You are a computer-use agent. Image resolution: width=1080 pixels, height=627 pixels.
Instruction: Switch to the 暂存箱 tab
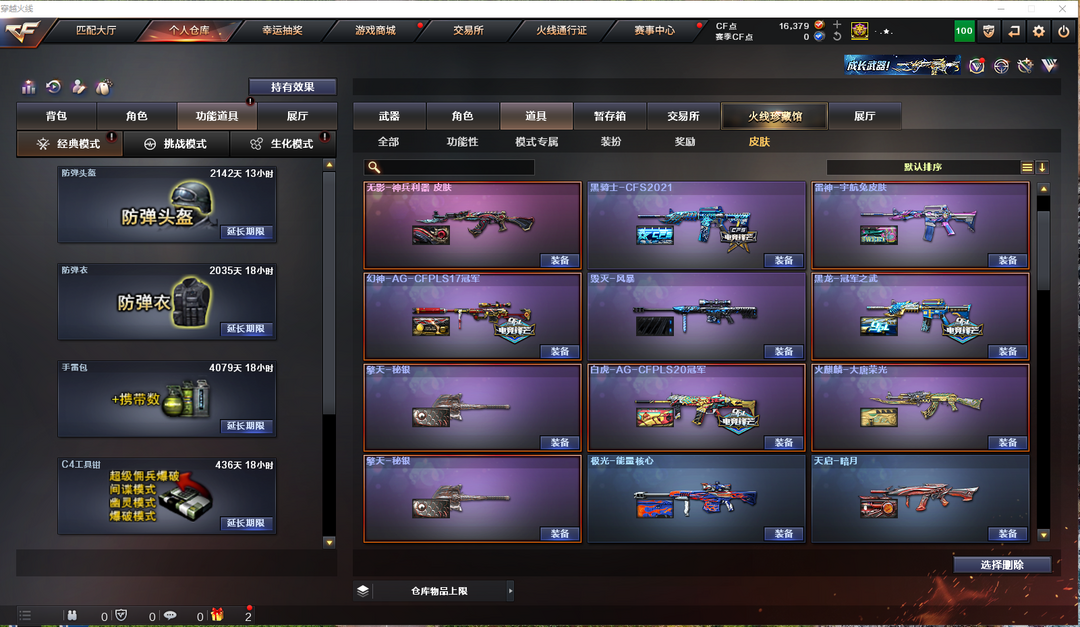(x=610, y=116)
